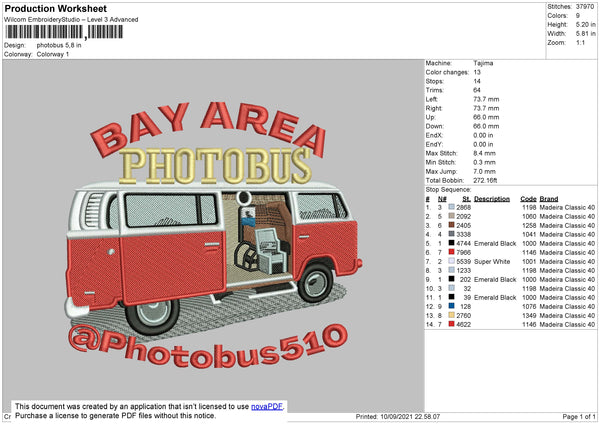Click the gold swatch for stitch 2760
This screenshot has height=424, width=600.
coord(452,315)
